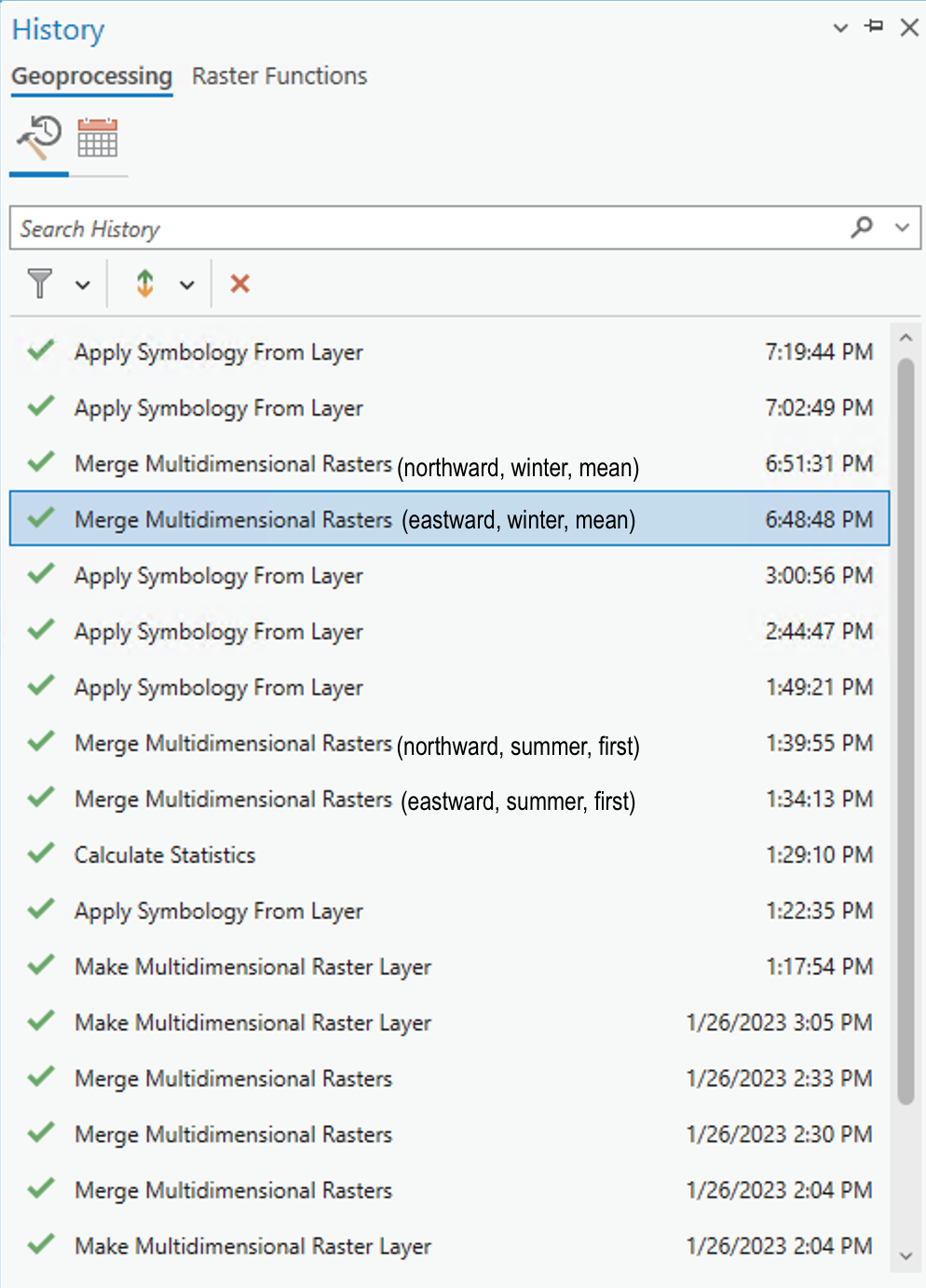Viewport: 926px width, 1288px height.
Task: Click in the Search History field
Action: pyautogui.click(x=429, y=228)
